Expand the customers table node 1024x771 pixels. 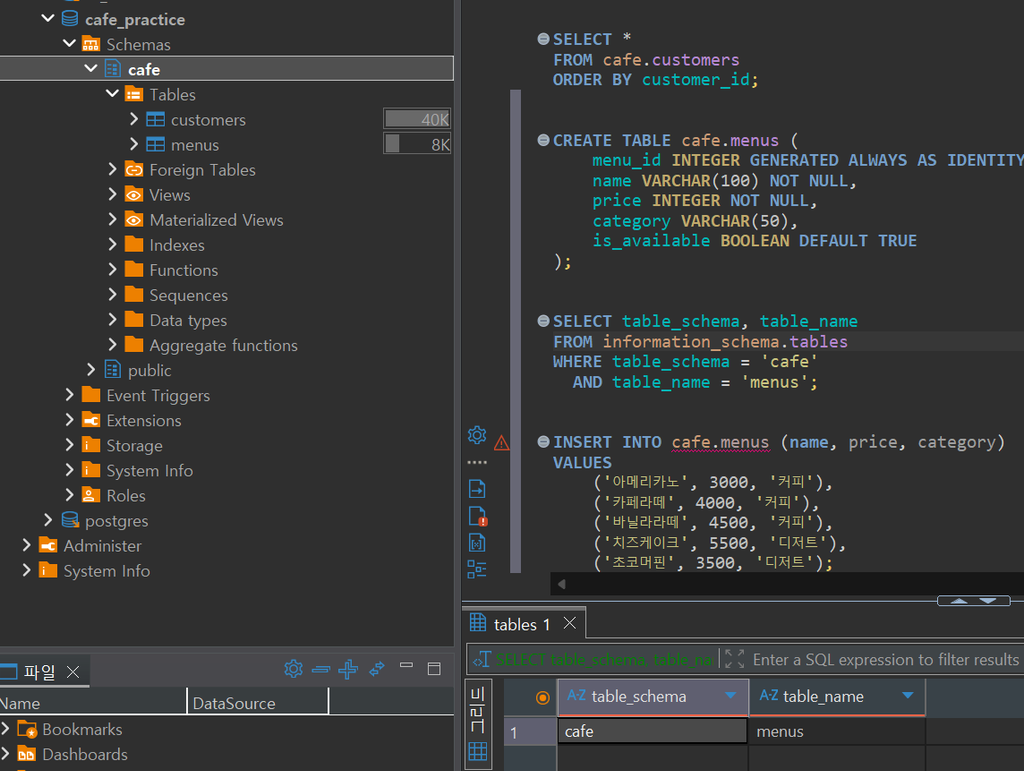(134, 119)
